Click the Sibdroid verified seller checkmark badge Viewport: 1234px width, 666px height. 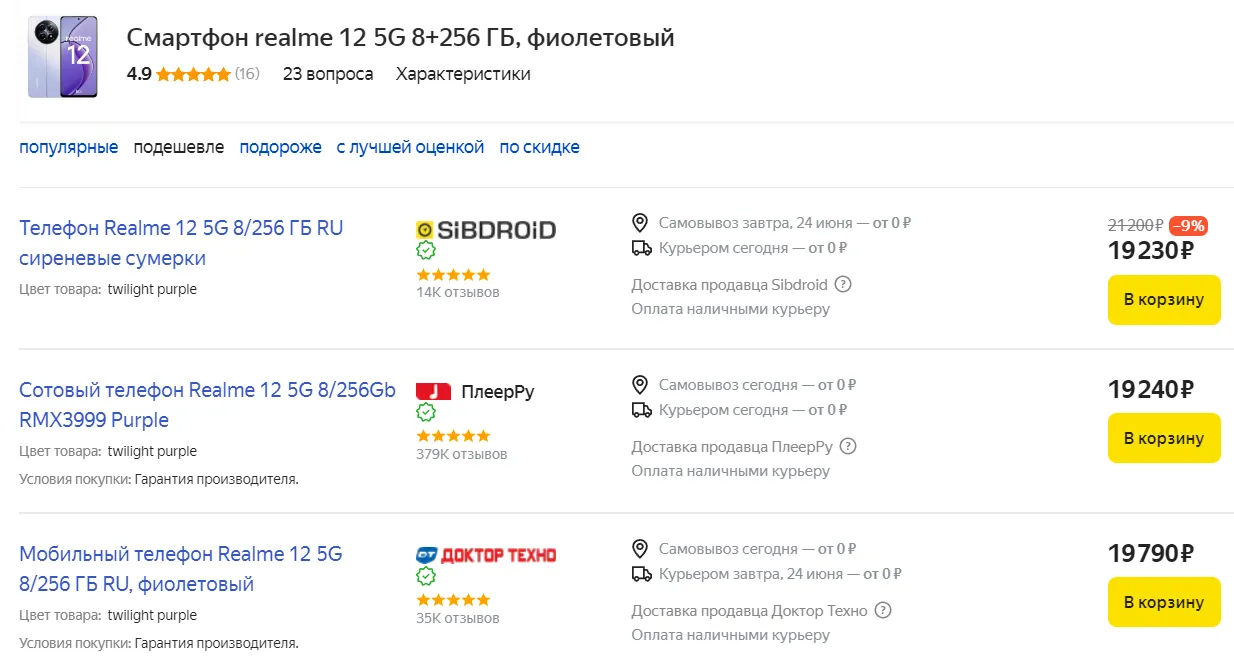[x=426, y=251]
